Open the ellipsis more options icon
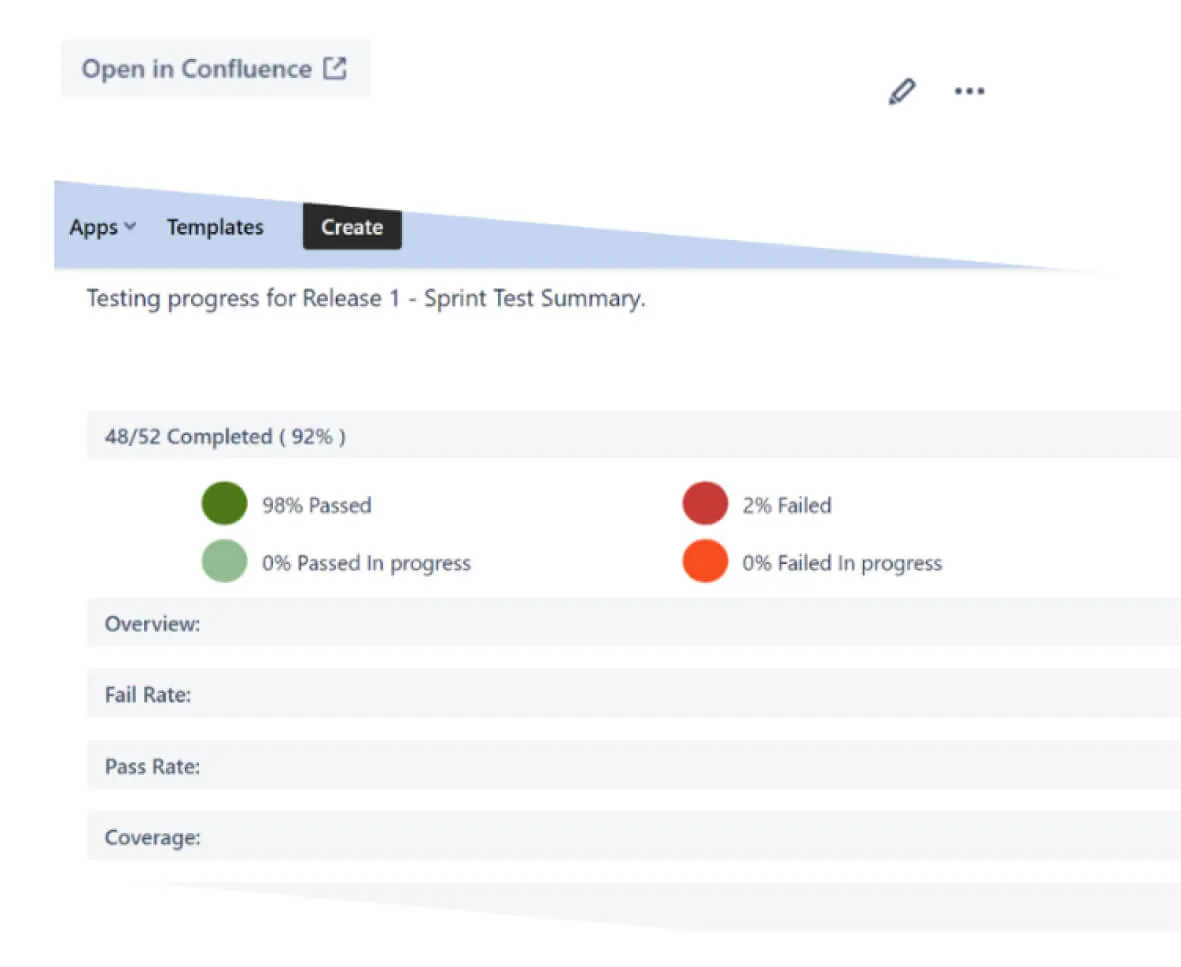The image size is (1181, 967). (968, 91)
